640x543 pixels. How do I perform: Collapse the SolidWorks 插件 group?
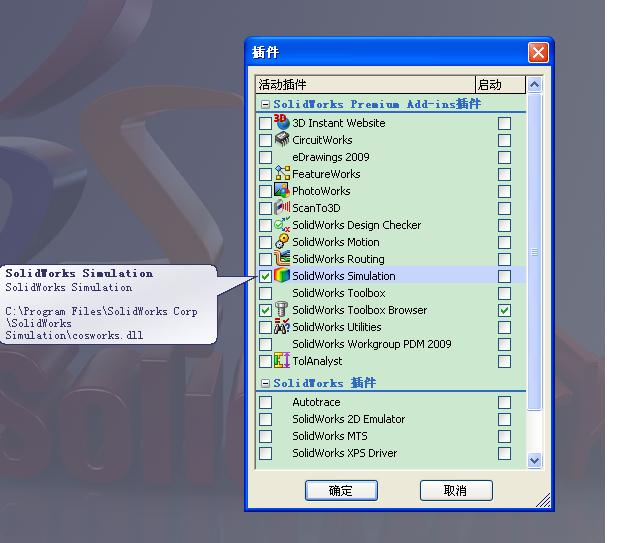[x=265, y=383]
